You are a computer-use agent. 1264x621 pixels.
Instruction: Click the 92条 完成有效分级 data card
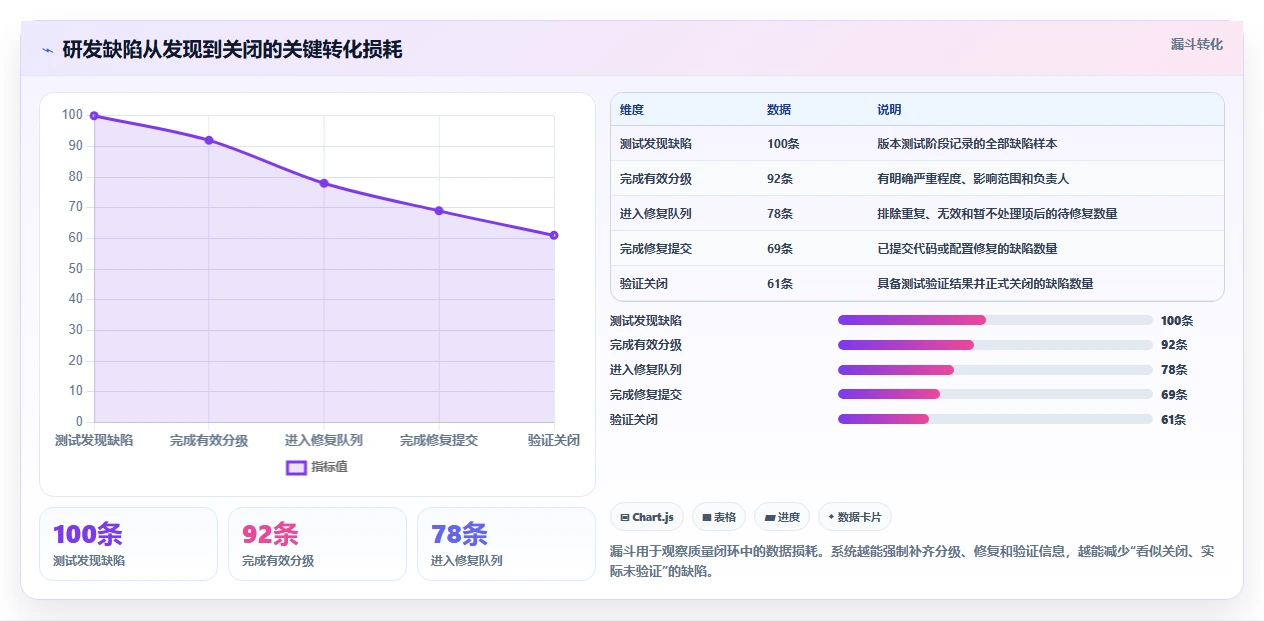click(317, 544)
